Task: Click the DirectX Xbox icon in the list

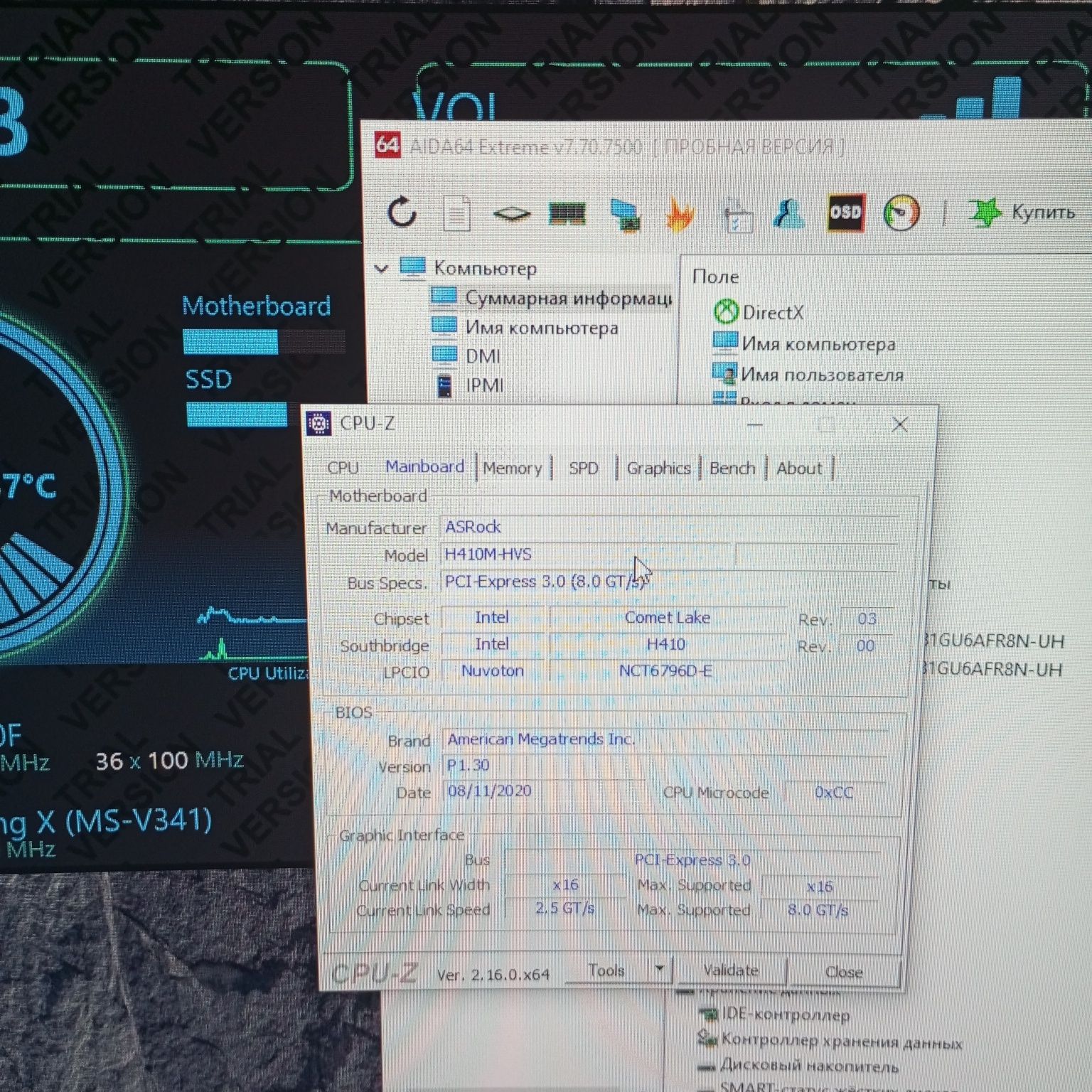Action: [725, 311]
